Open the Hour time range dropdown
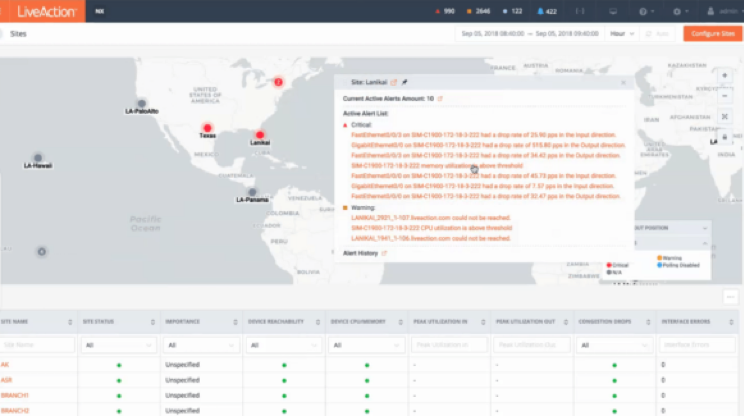Viewport: 744px width, 416px height. (623, 33)
